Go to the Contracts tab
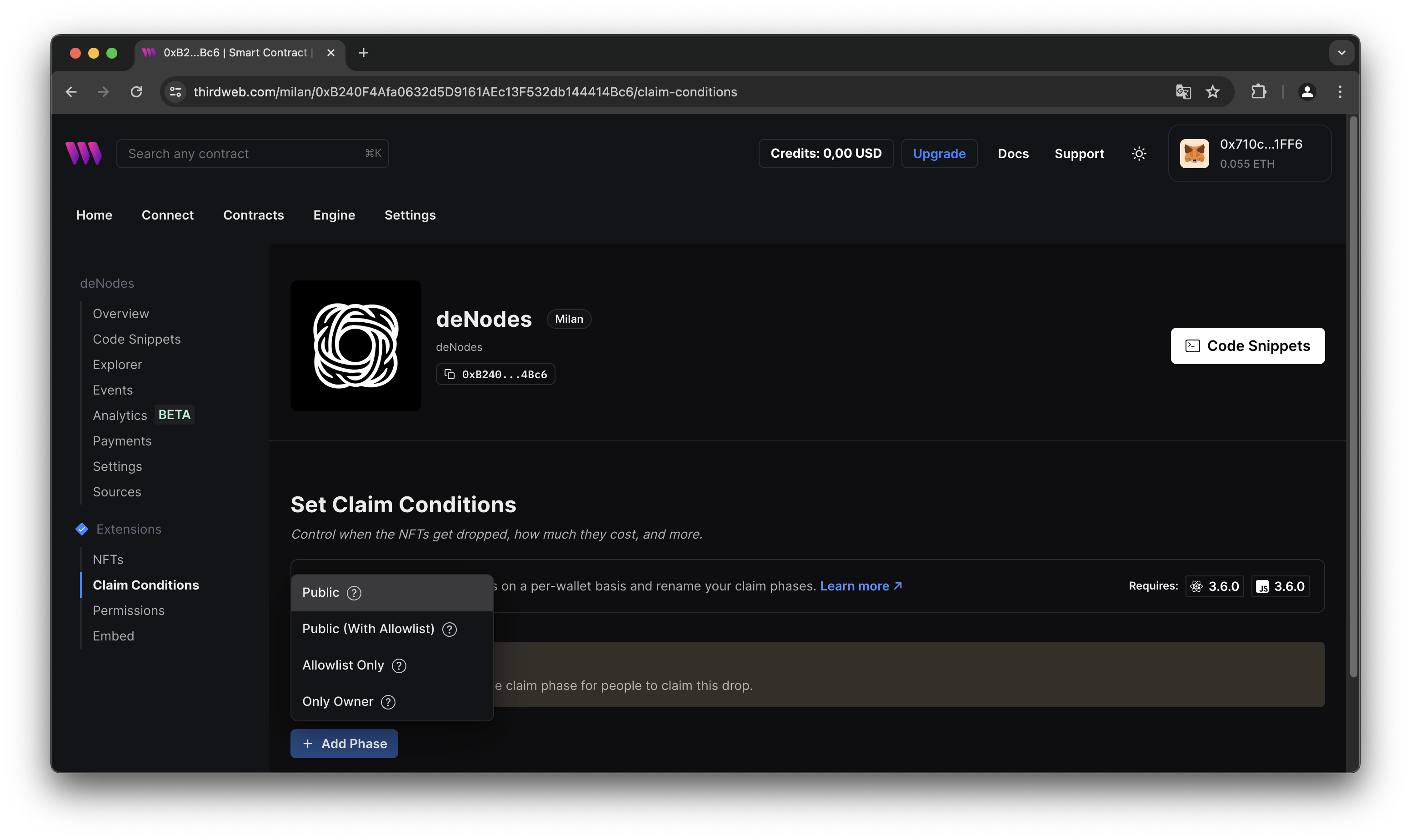 point(254,215)
